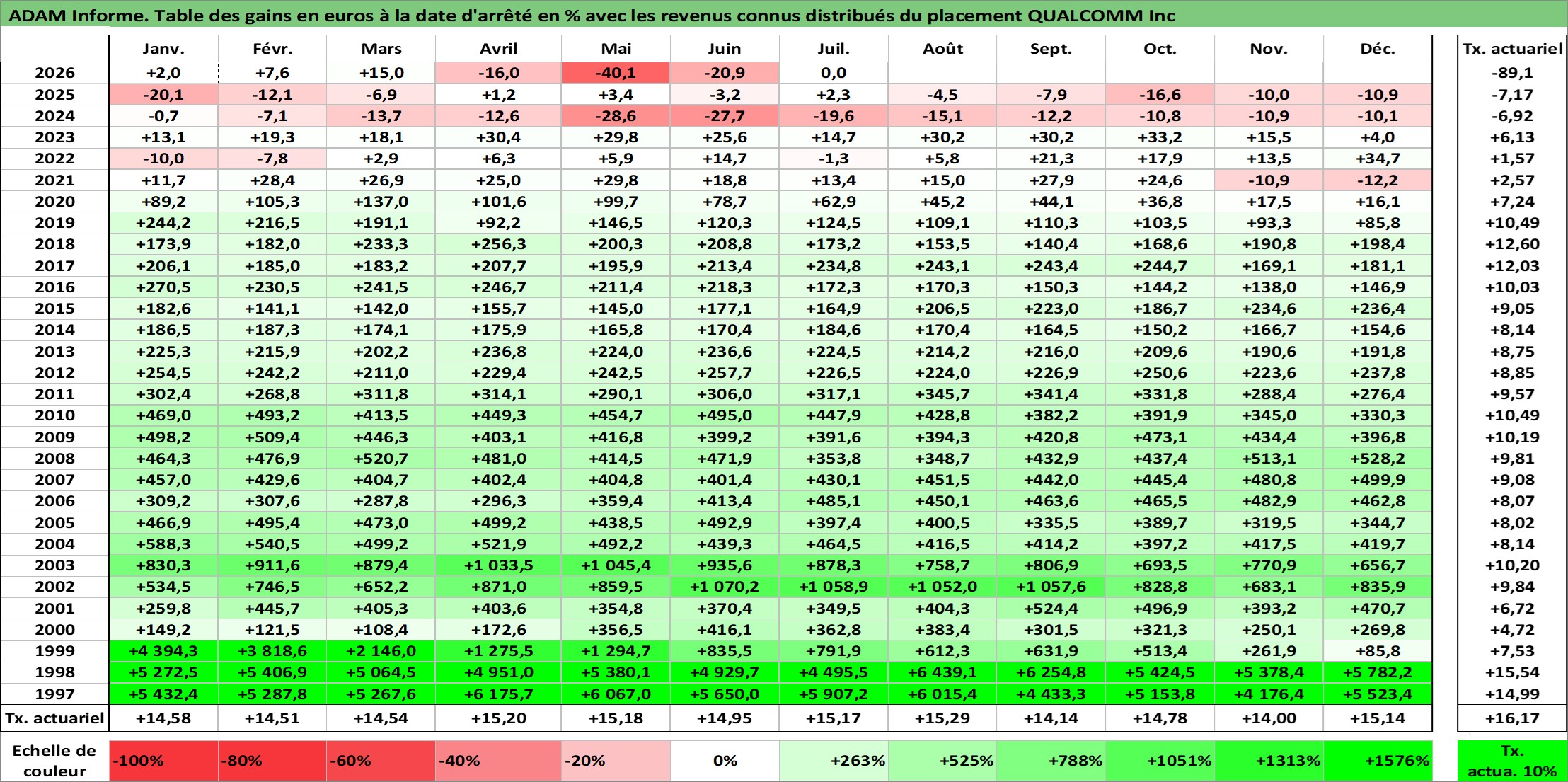This screenshot has width=1568, height=782.
Task: Pick the +263% light green swatch
Action: [834, 761]
